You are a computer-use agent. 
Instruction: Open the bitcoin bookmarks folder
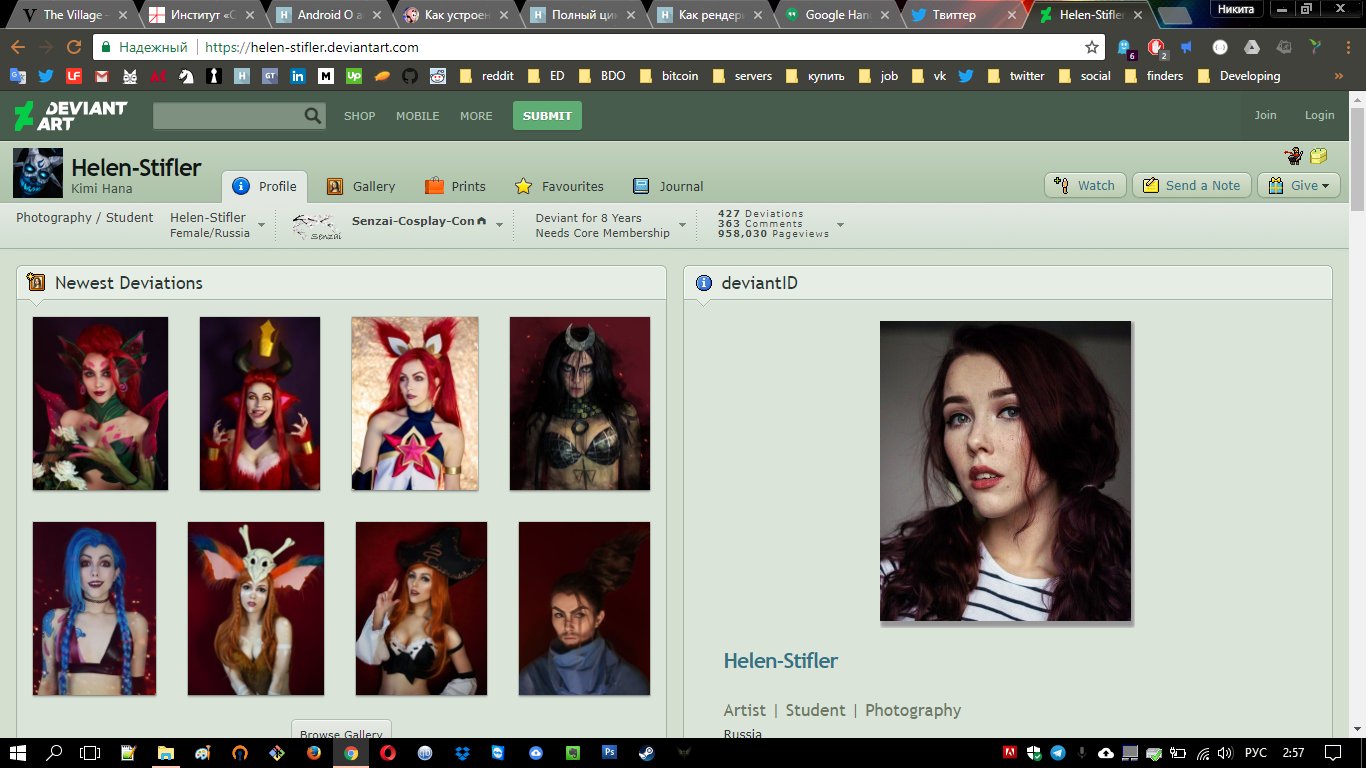(669, 76)
